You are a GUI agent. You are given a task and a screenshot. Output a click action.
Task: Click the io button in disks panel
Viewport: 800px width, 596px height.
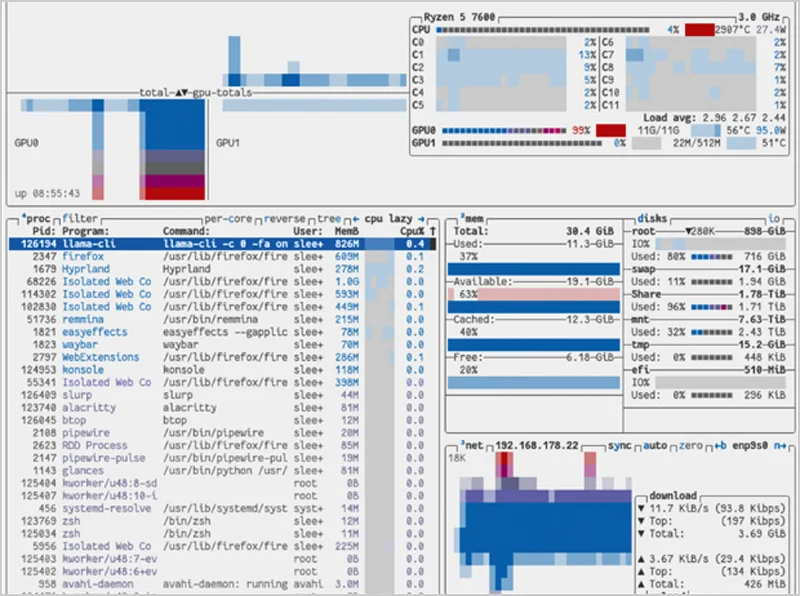(773, 218)
